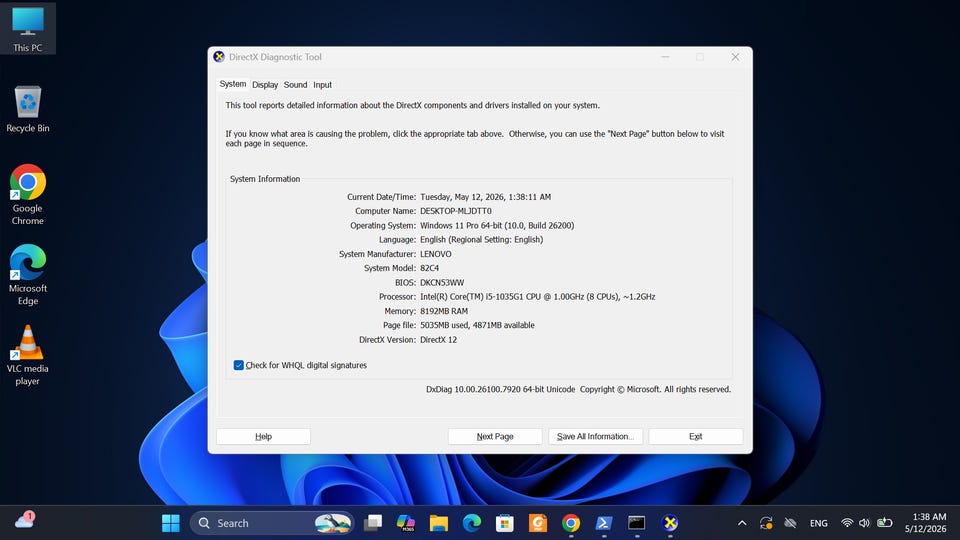Image resolution: width=960 pixels, height=540 pixels.
Task: Switch to PowerShell on the taskbar
Action: point(604,523)
